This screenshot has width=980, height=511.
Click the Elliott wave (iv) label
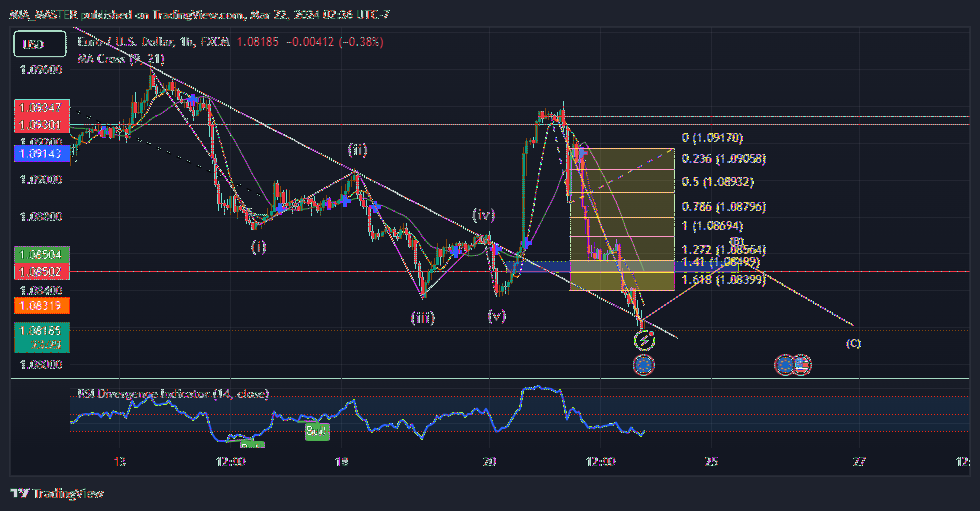tap(483, 215)
